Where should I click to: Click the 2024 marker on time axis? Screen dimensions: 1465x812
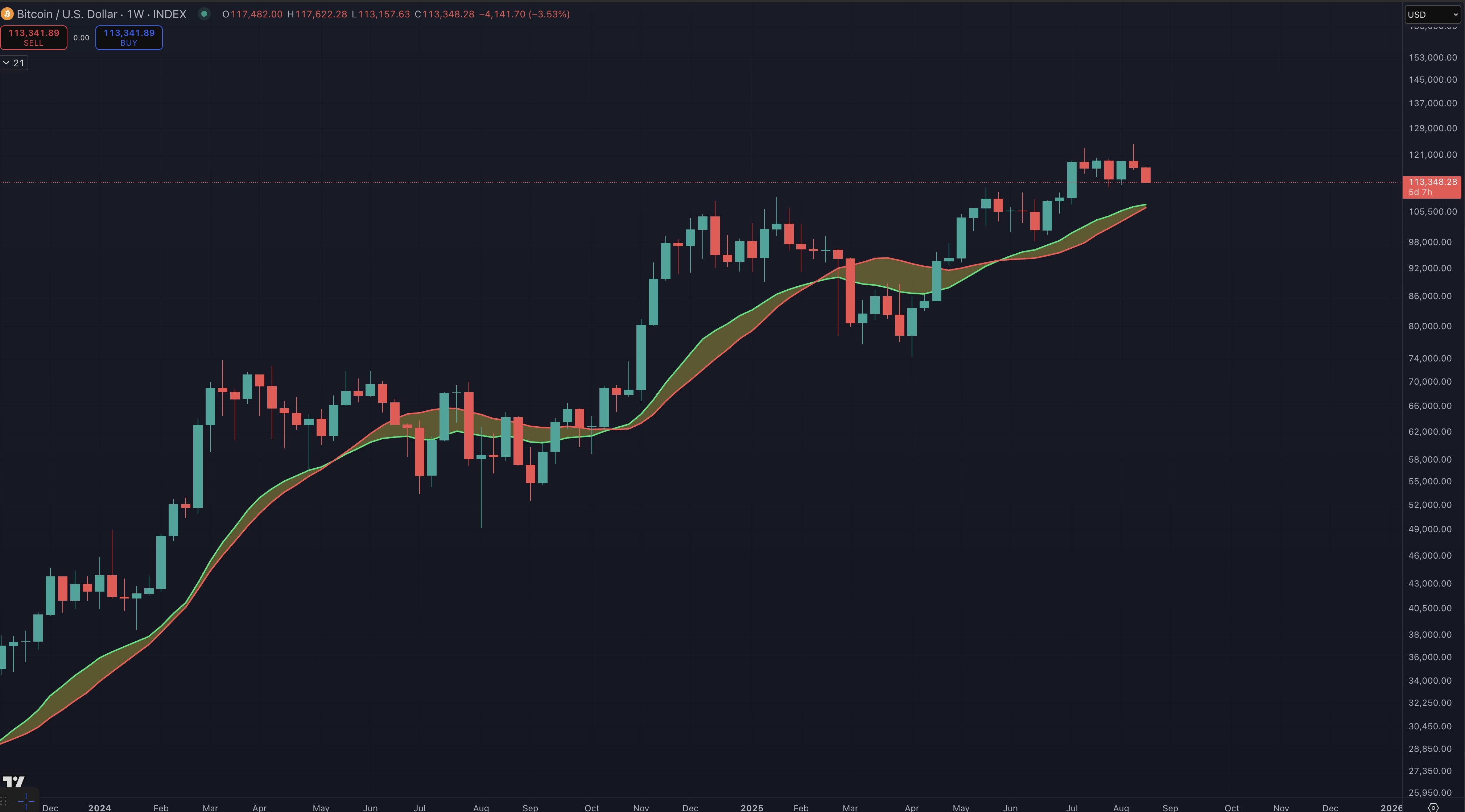click(99, 807)
